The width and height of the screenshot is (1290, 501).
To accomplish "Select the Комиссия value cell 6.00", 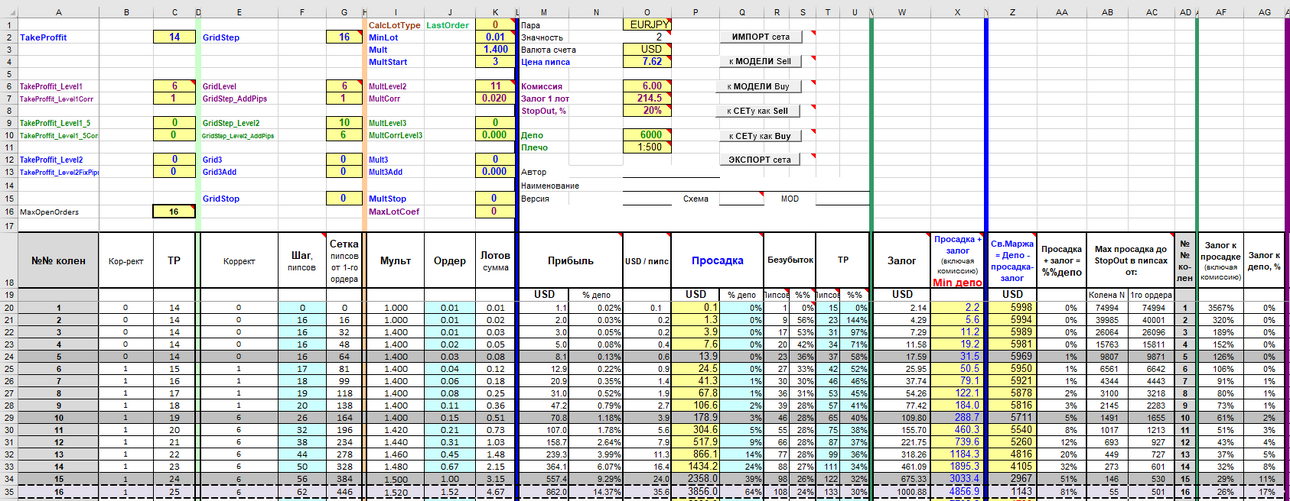I will pyautogui.click(x=647, y=86).
